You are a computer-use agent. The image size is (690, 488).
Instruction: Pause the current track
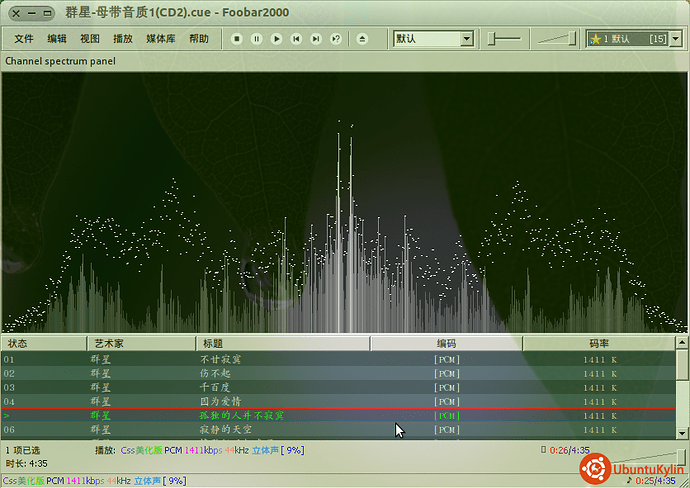click(x=257, y=39)
